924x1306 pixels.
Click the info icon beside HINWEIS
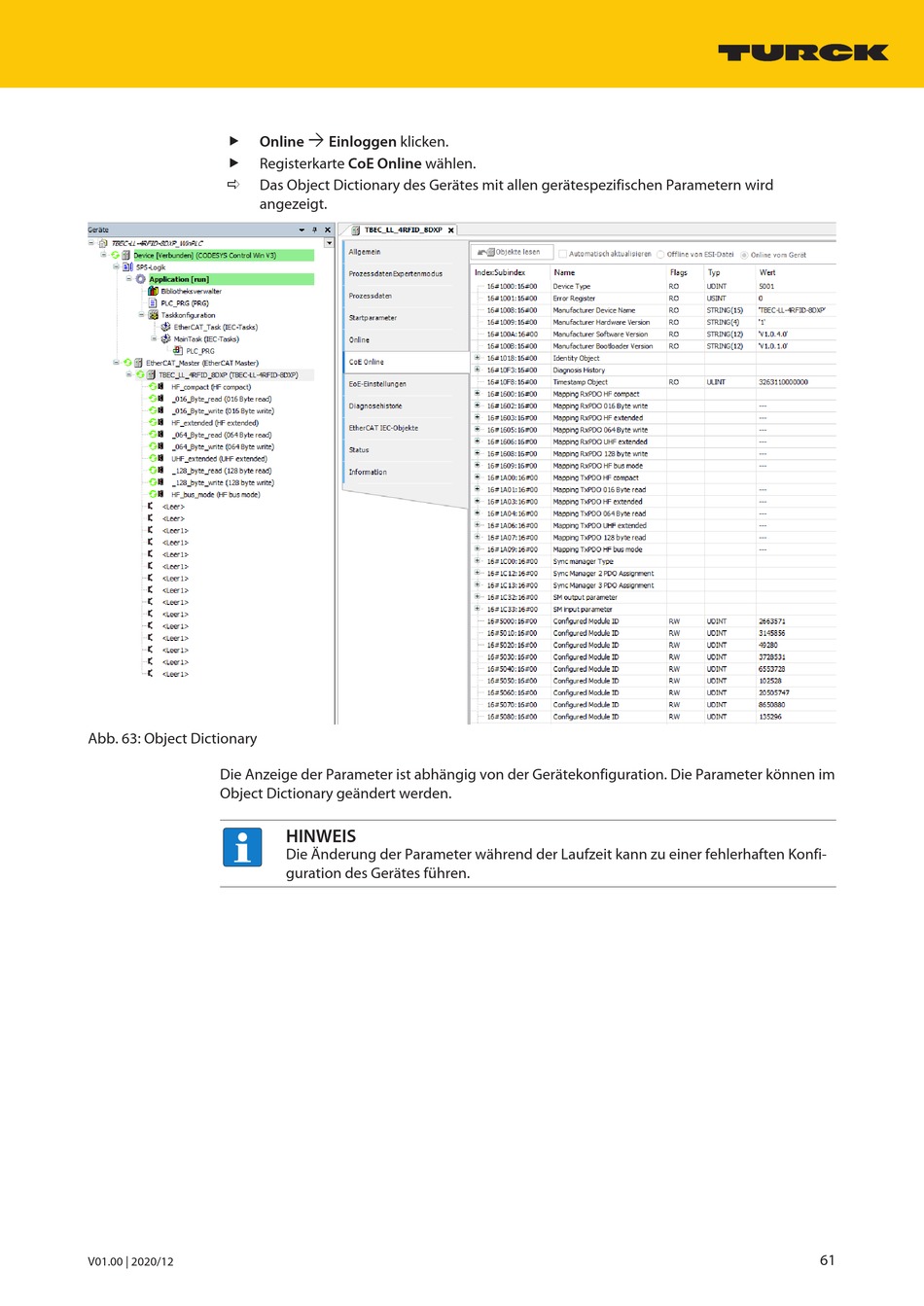pyautogui.click(x=242, y=847)
